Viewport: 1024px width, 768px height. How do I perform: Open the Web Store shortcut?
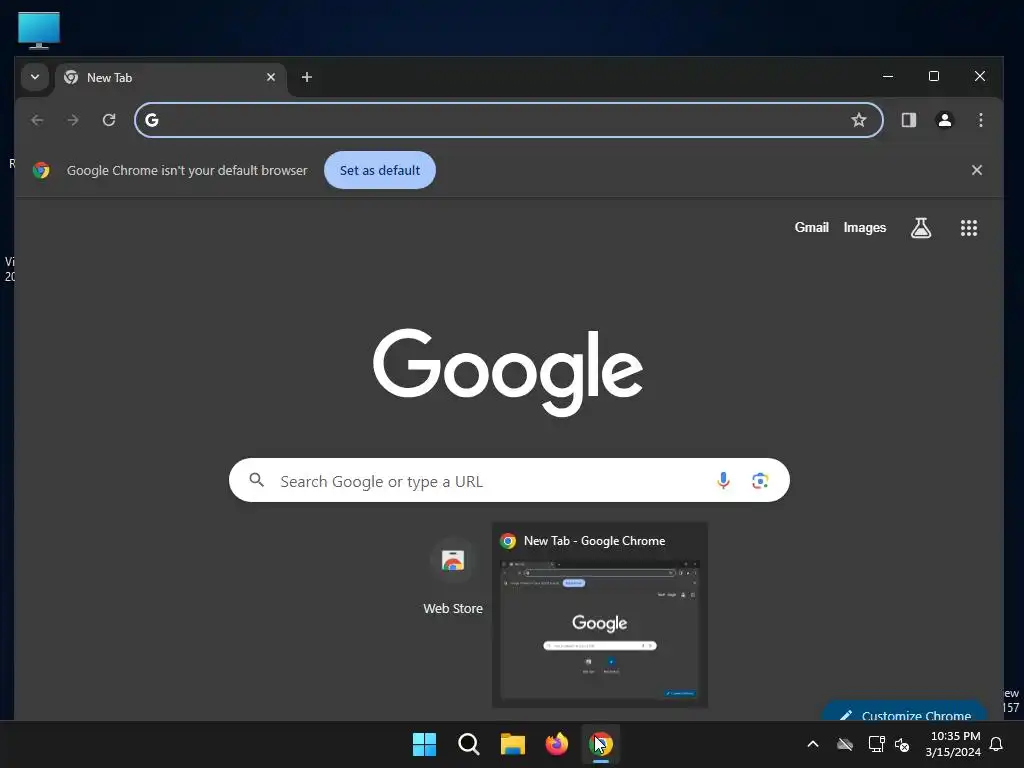[453, 577]
